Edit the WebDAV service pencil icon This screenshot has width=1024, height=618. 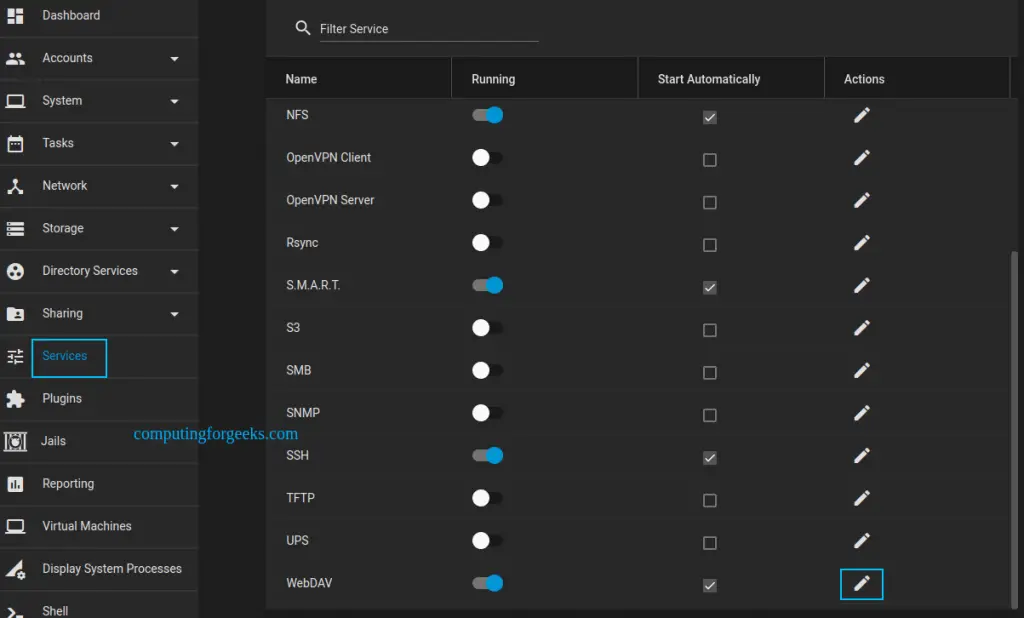pyautogui.click(x=861, y=583)
